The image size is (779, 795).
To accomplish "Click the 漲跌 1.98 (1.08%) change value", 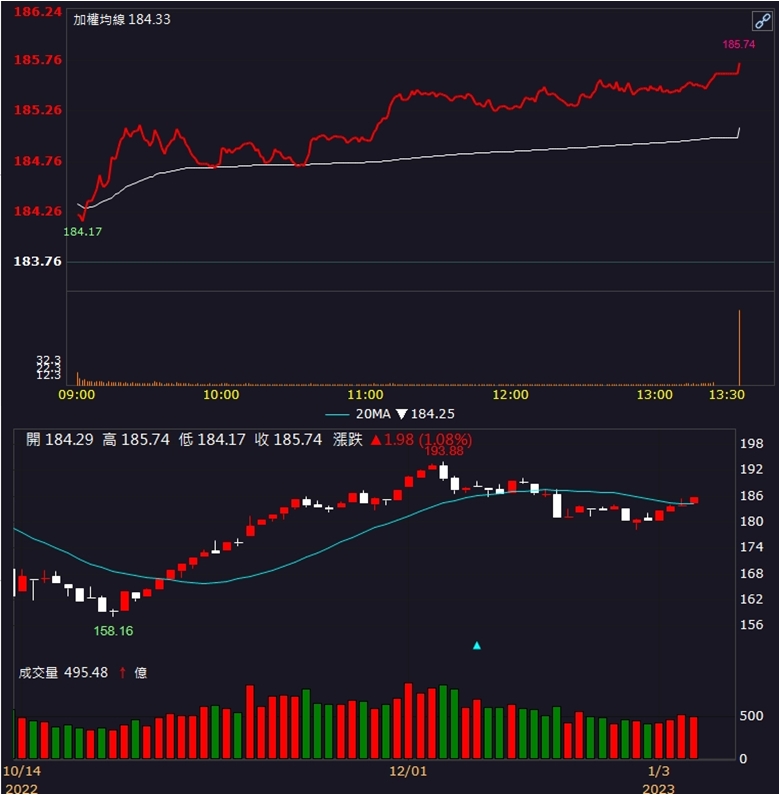I will [x=402, y=439].
